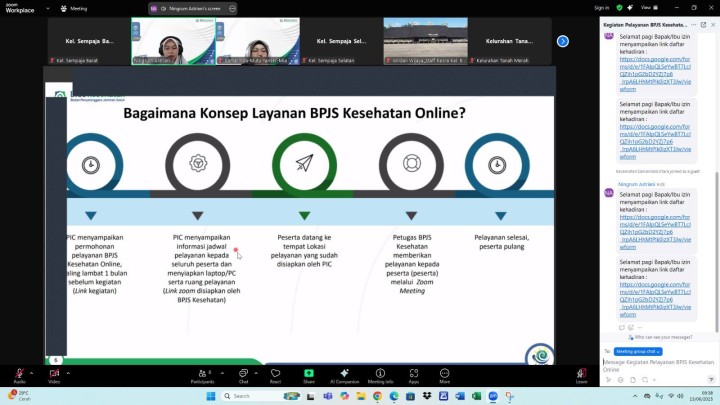Click the green Share screen button

[x=309, y=376]
